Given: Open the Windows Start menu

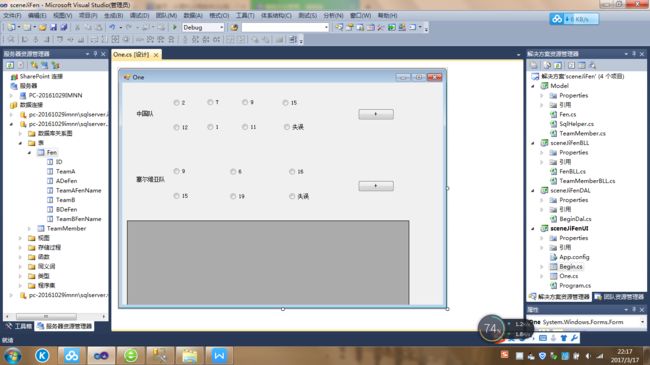Looking at the screenshot, I should point(12,356).
